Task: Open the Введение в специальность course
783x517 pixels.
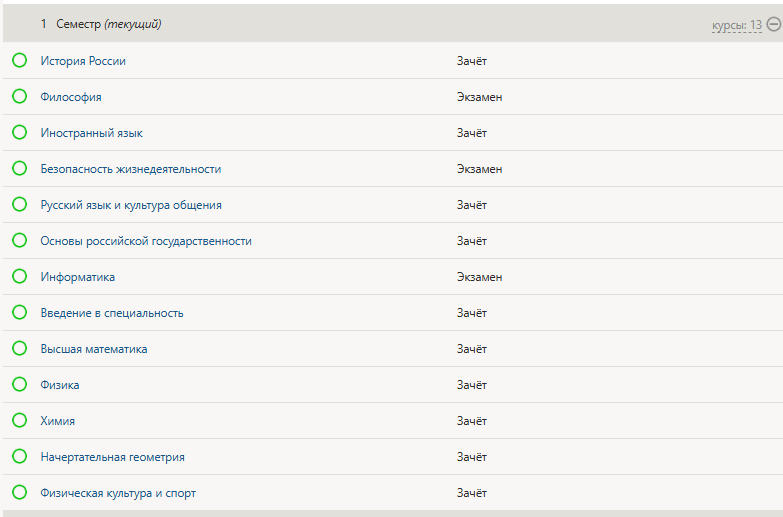Action: pyautogui.click(x=112, y=313)
